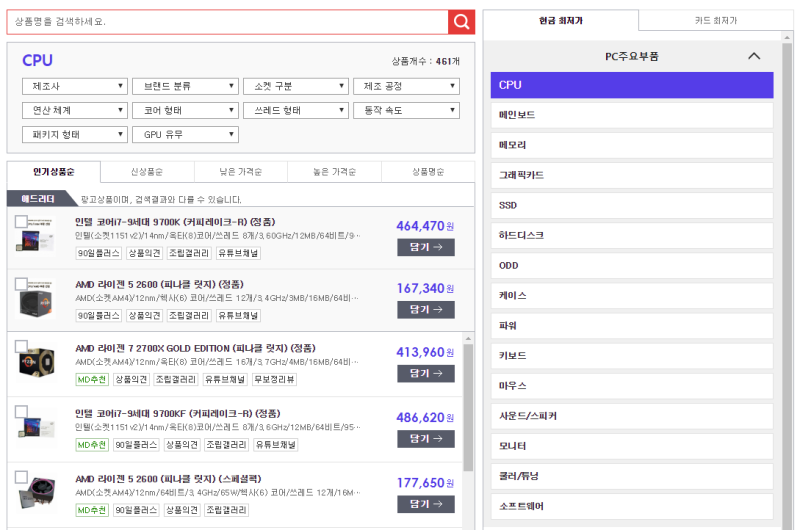Select 그래픽카드 category
This screenshot has height=530, width=800.
click(x=632, y=175)
